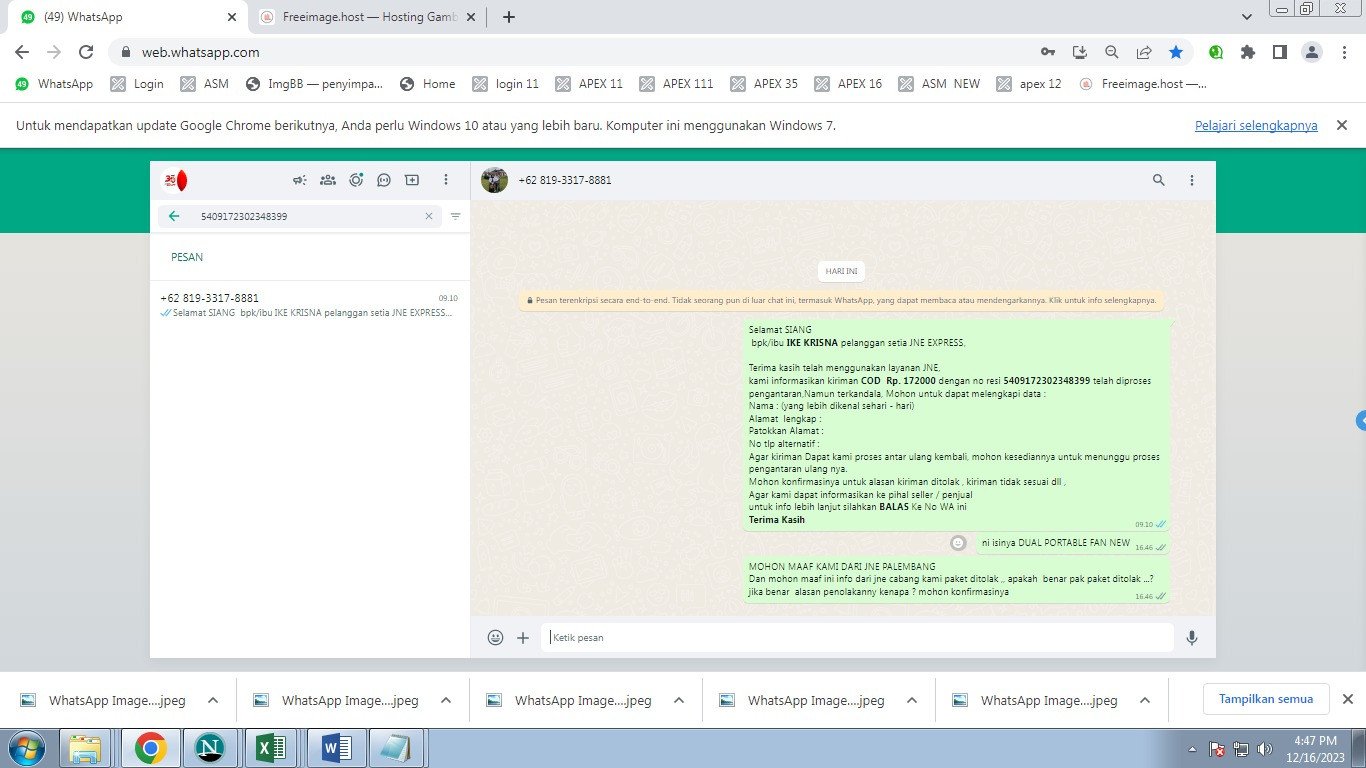Open the ImgBB bookmark

coord(314,84)
